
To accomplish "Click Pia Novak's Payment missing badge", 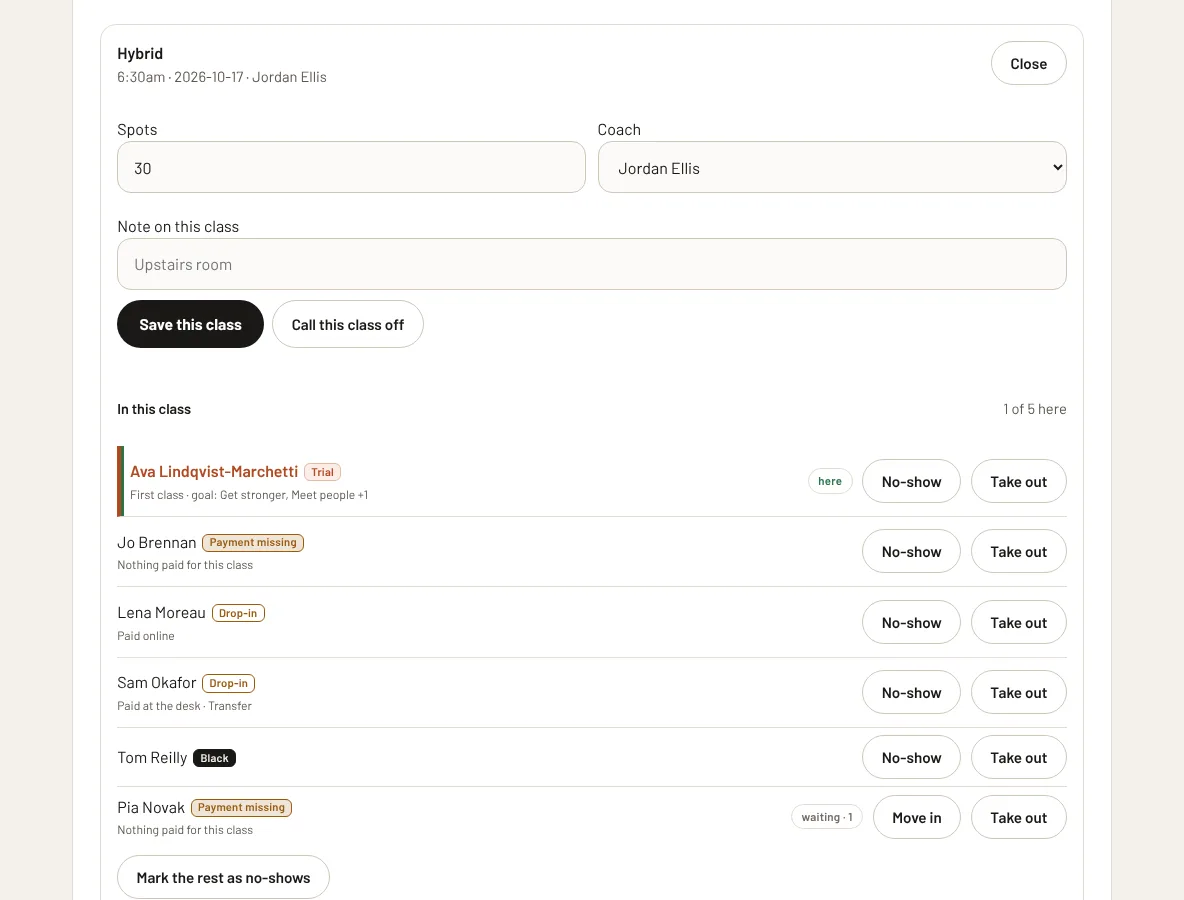I will point(242,807).
